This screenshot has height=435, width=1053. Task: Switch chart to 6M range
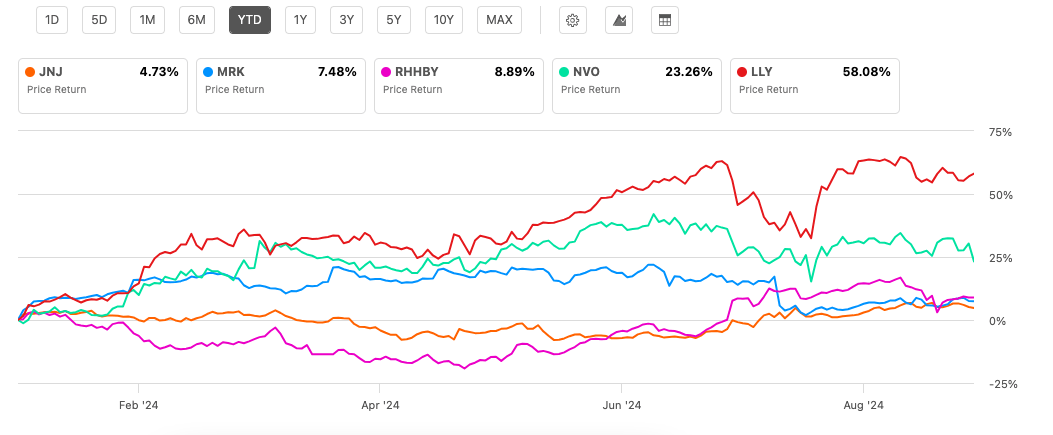(197, 20)
